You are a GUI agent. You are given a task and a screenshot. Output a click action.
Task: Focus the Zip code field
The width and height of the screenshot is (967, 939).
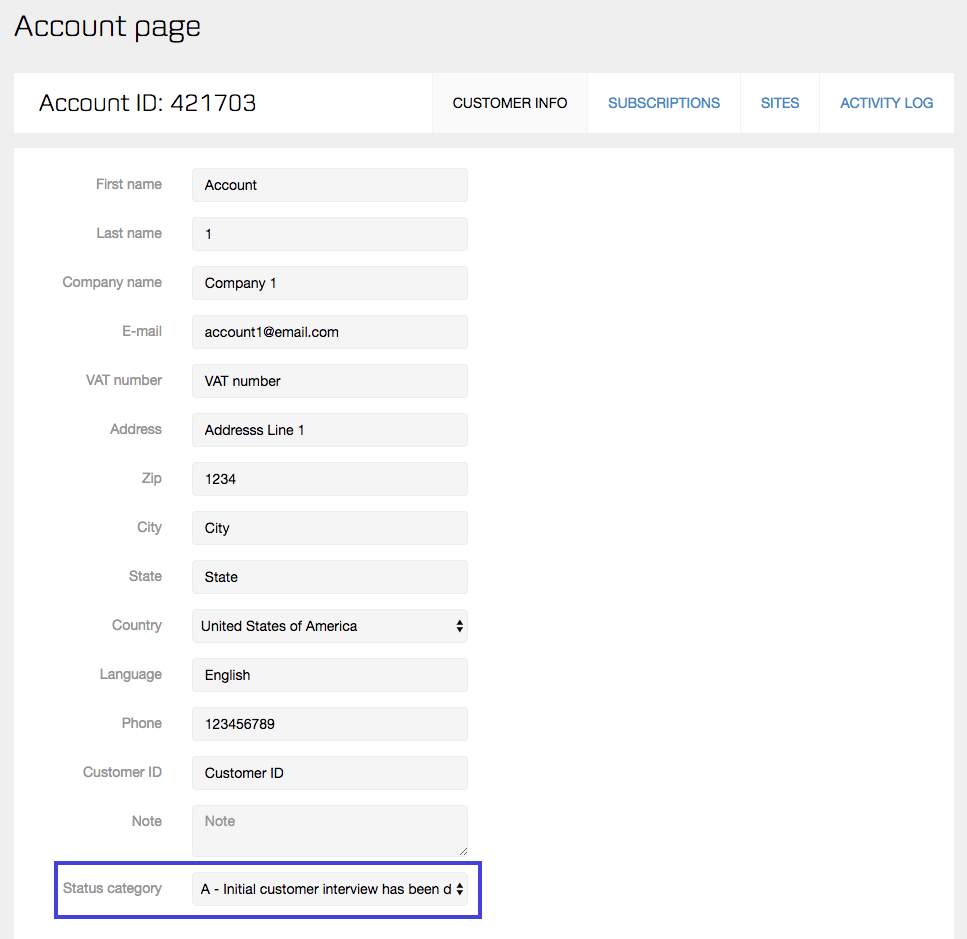(330, 479)
